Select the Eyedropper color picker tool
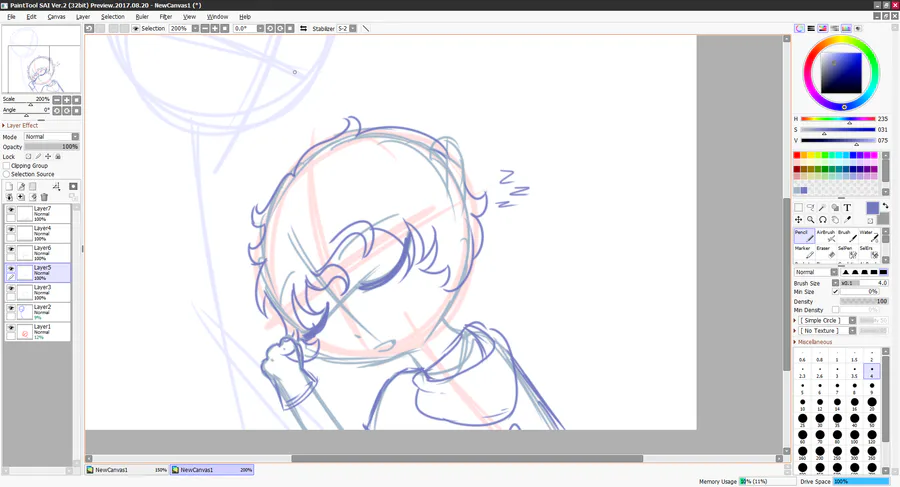Image resolution: width=900 pixels, height=487 pixels. (847, 219)
